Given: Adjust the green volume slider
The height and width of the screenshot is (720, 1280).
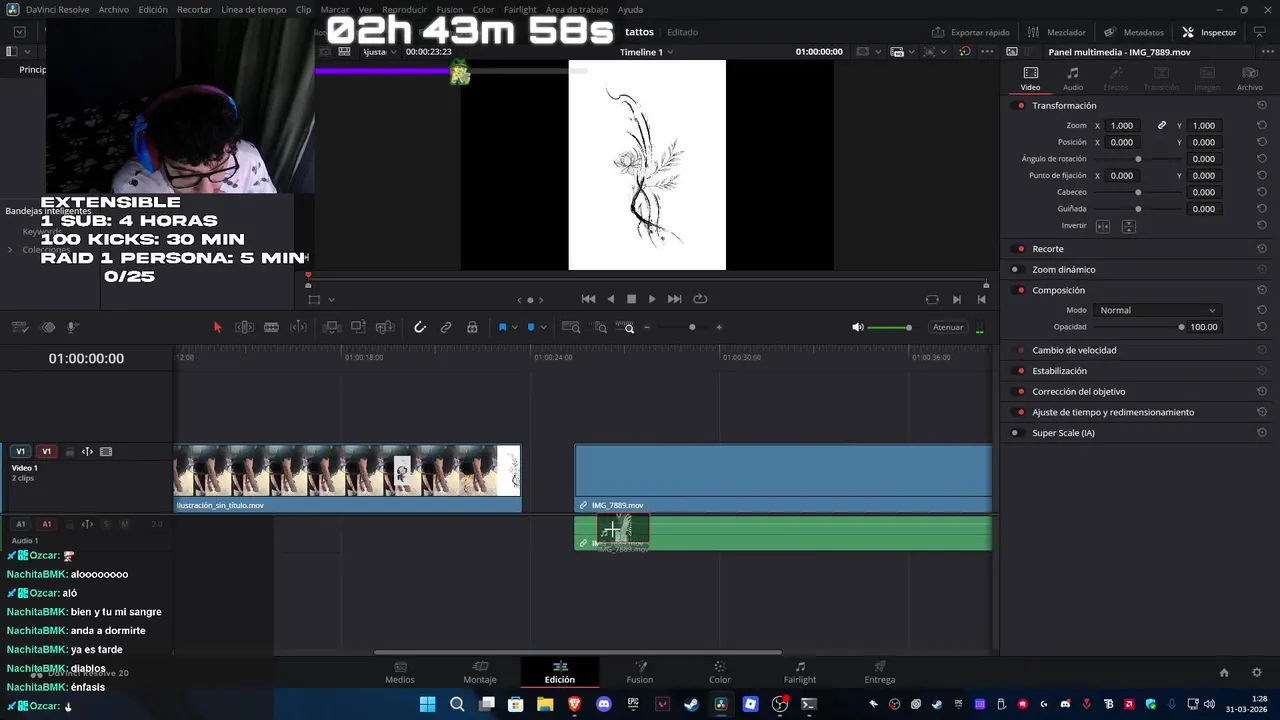Looking at the screenshot, I should pos(889,327).
